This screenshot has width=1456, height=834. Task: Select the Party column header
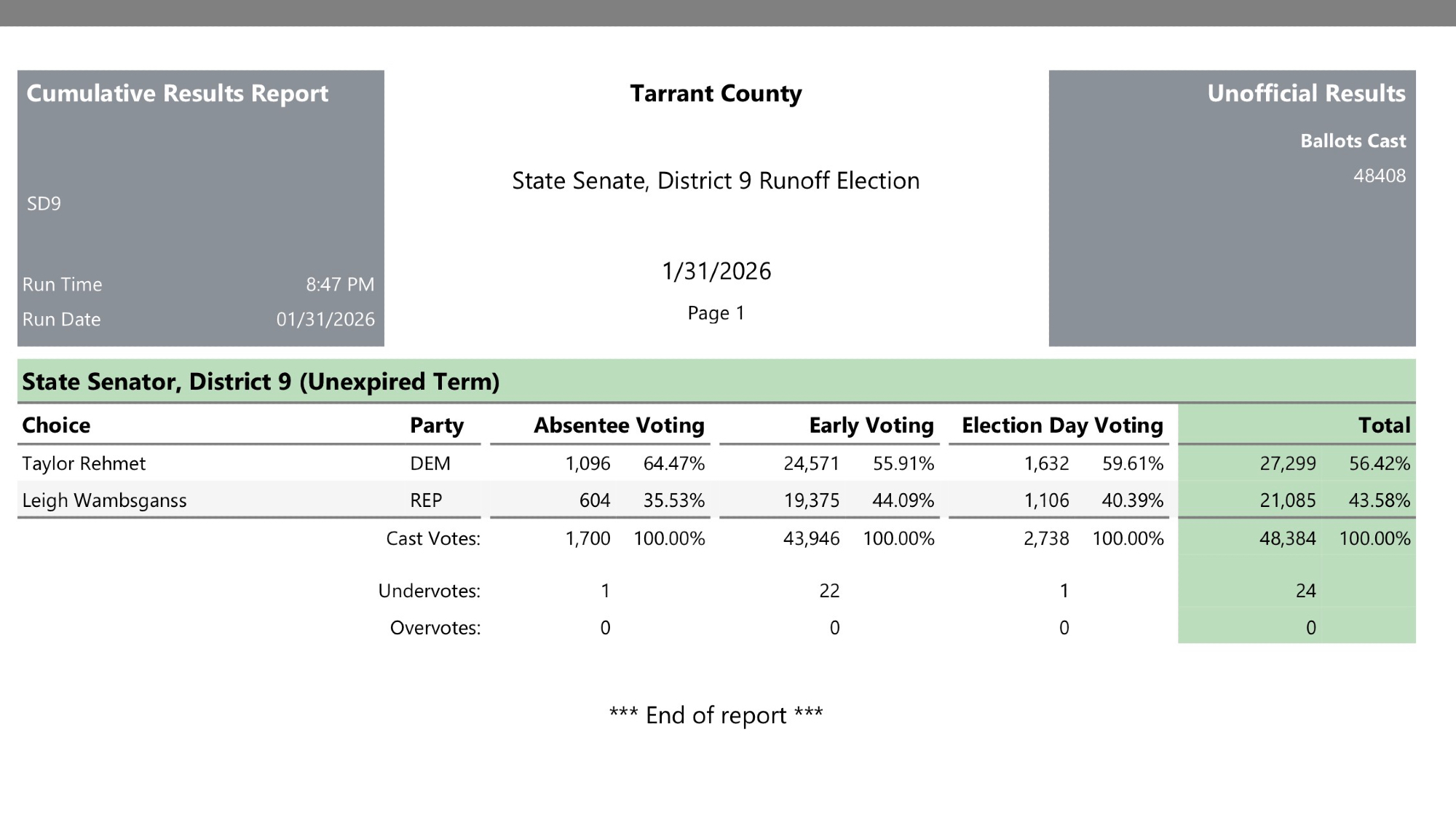(436, 425)
